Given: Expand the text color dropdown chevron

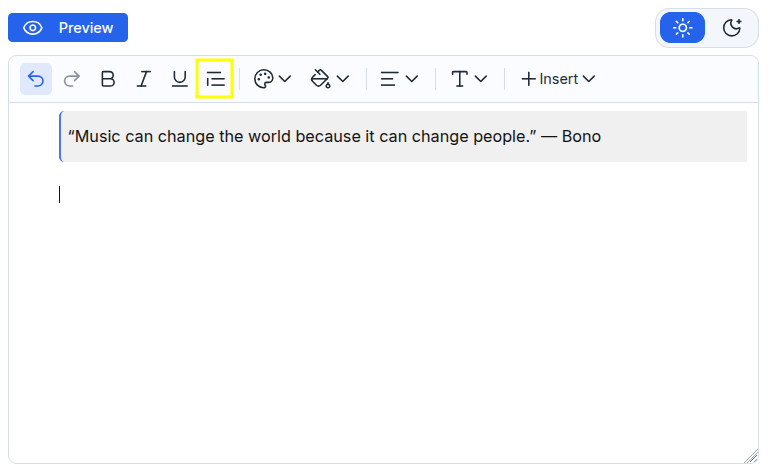Looking at the screenshot, I should click(285, 79).
